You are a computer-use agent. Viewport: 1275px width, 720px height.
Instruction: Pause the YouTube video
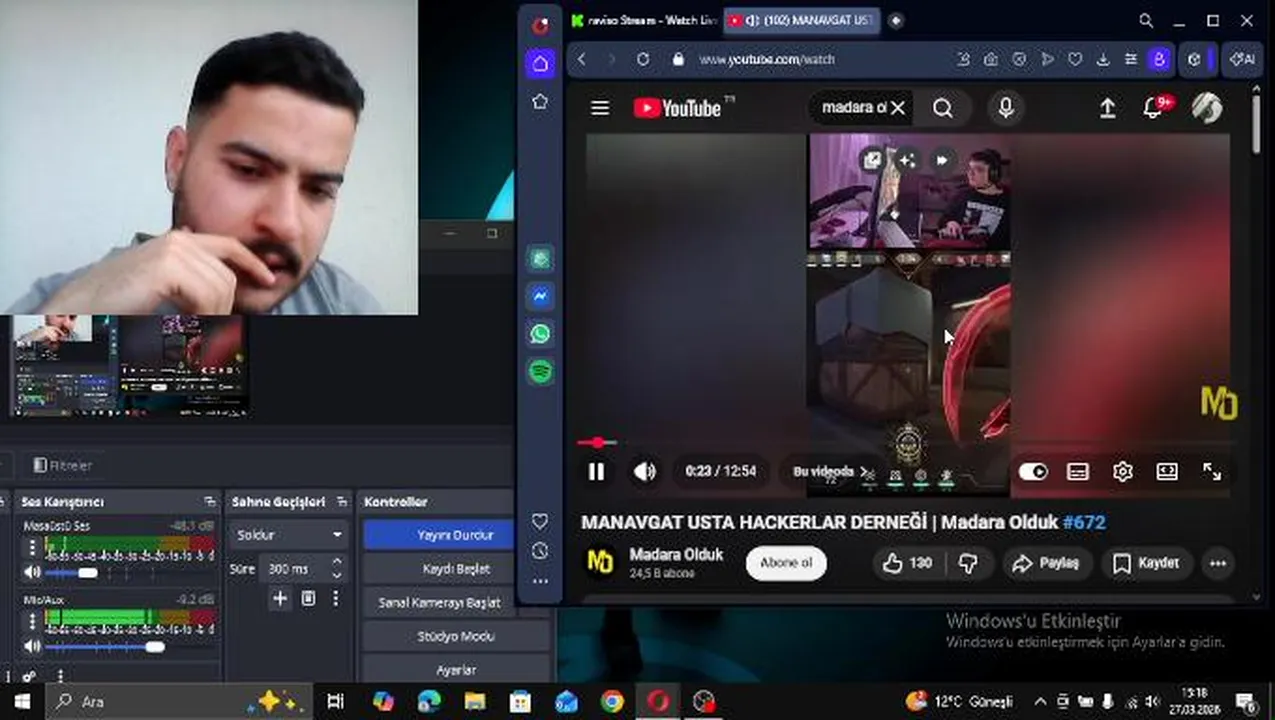pyautogui.click(x=596, y=472)
